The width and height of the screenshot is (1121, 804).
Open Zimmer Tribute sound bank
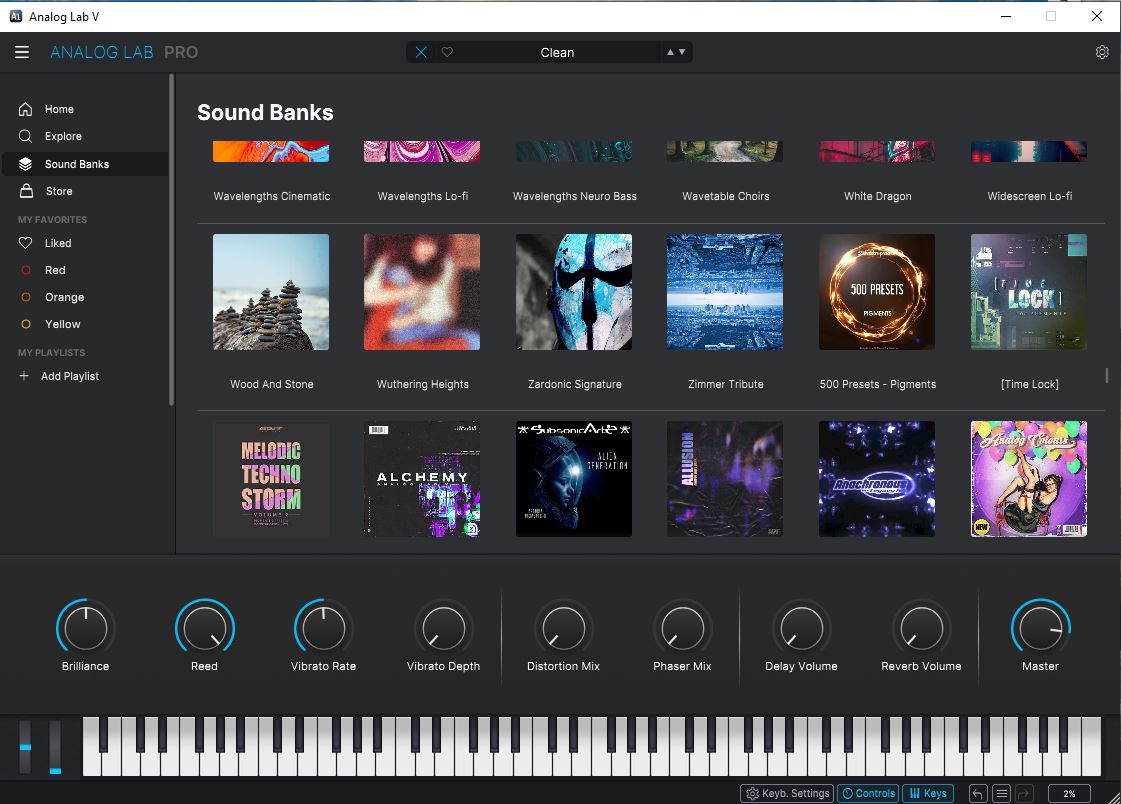(725, 292)
